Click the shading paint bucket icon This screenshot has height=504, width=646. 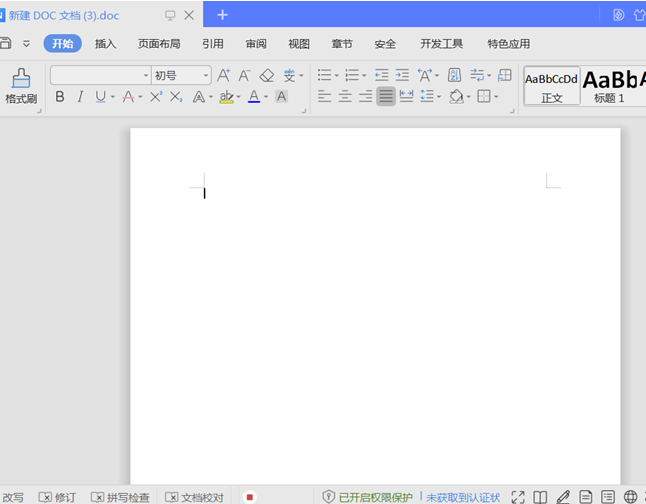[456, 97]
